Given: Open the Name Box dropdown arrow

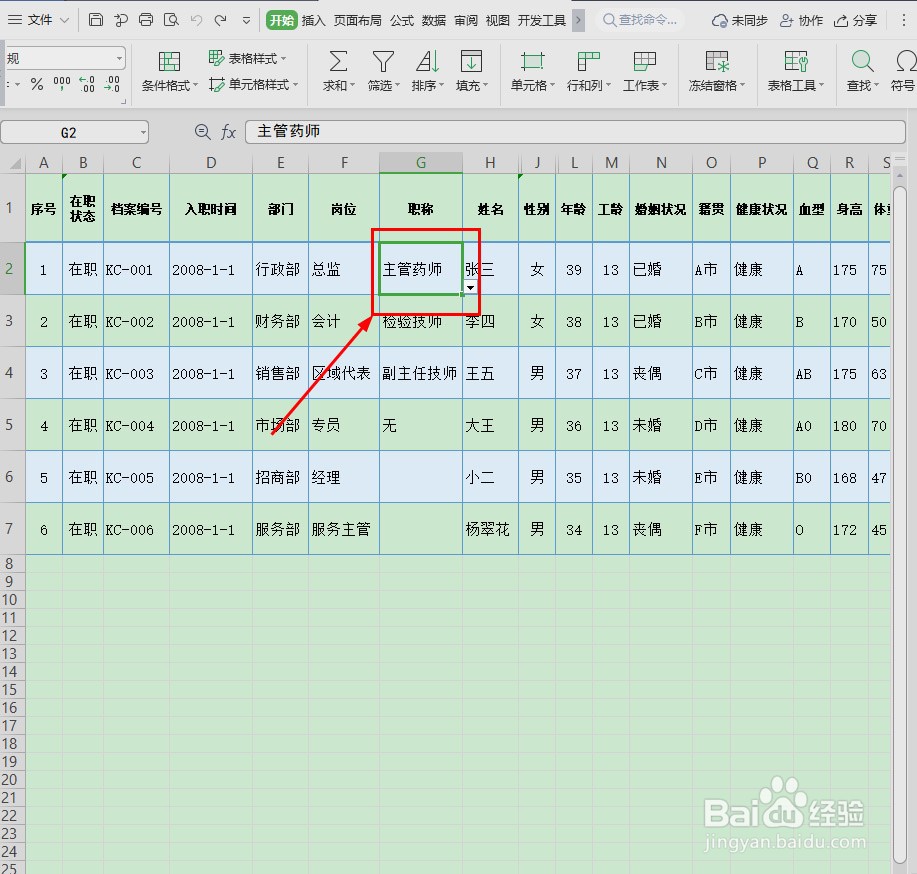Looking at the screenshot, I should click(143, 133).
